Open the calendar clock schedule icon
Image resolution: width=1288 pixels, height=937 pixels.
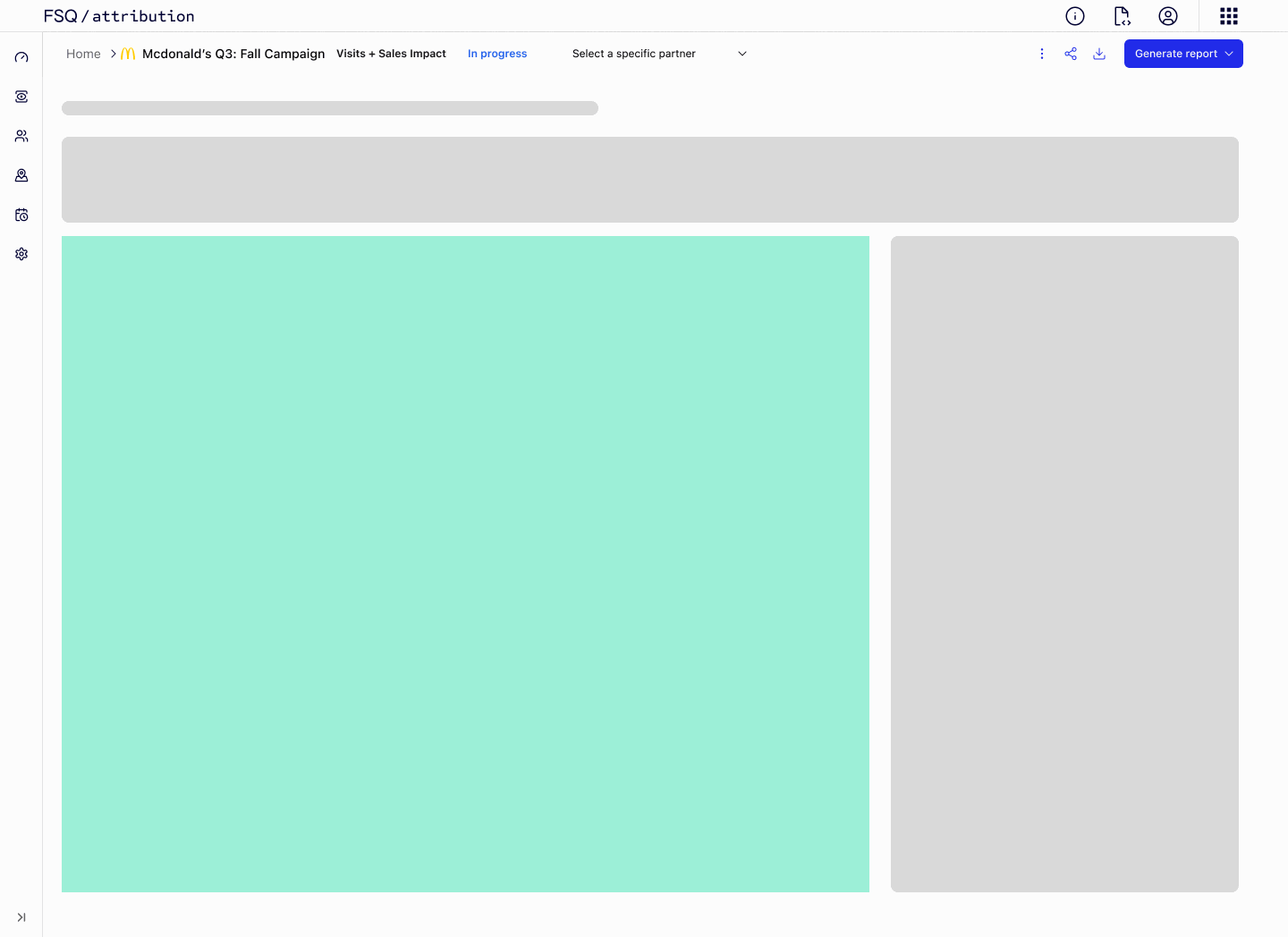pyautogui.click(x=21, y=215)
